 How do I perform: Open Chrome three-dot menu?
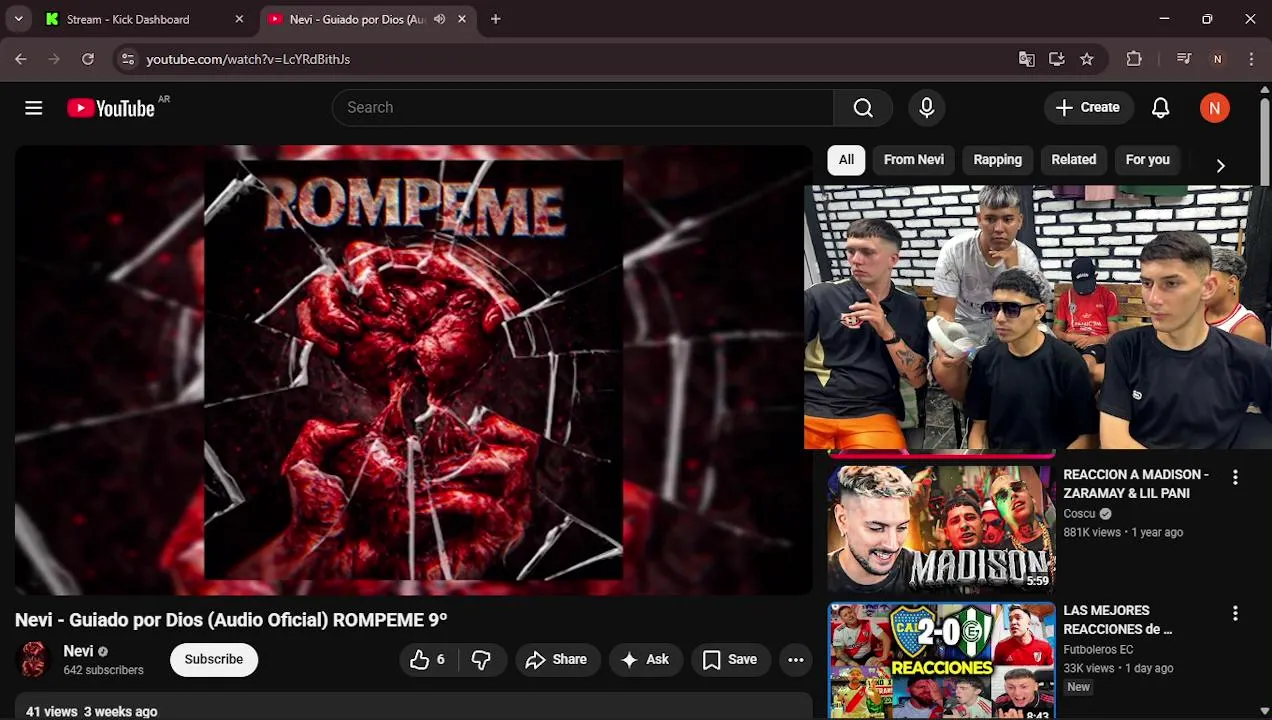[x=1251, y=59]
